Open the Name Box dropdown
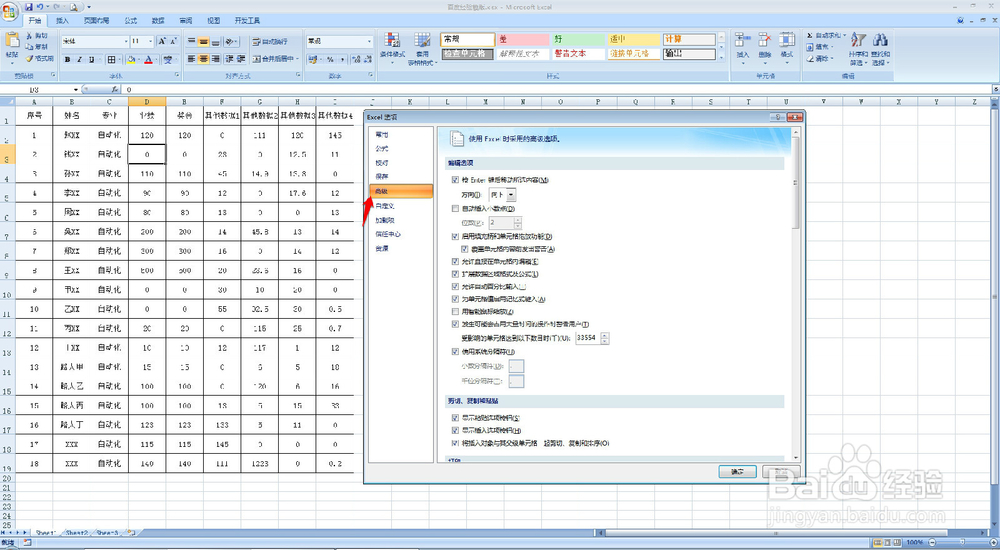The width and height of the screenshot is (1000, 550). tap(76, 90)
